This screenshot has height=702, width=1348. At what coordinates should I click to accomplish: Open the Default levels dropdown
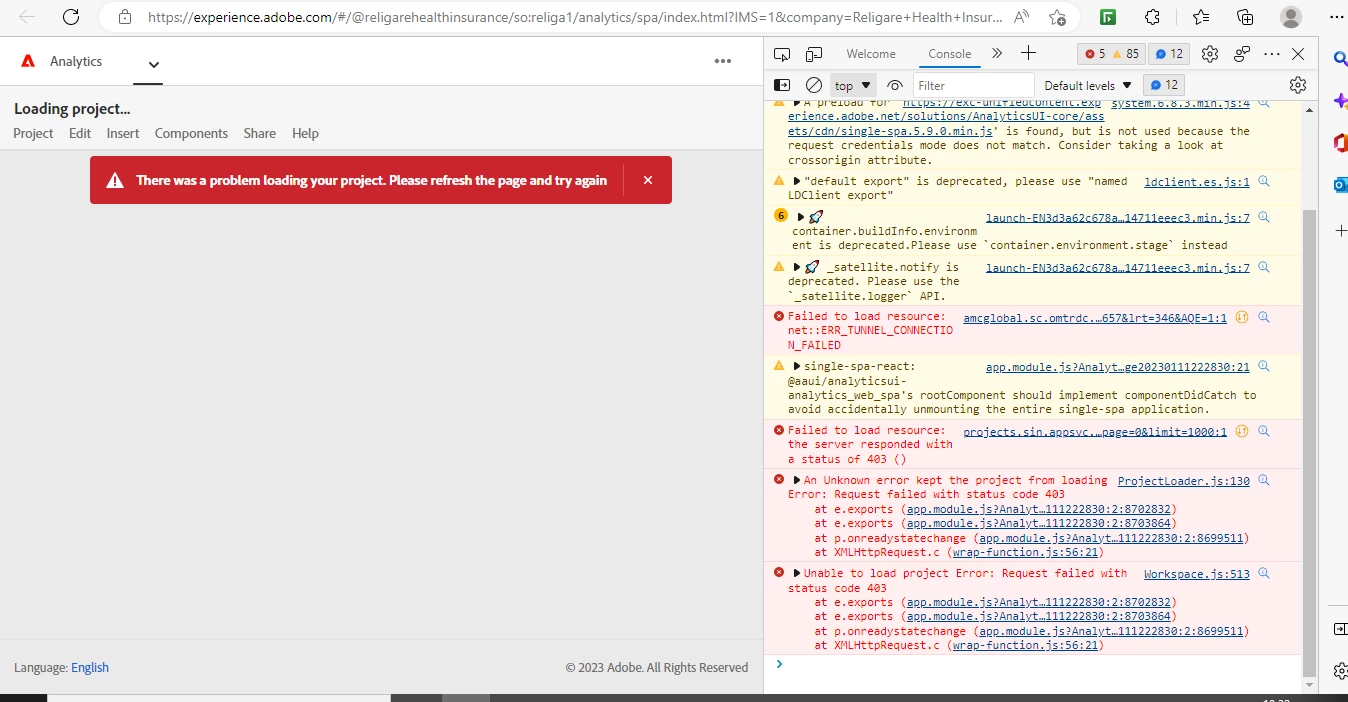coord(1088,86)
